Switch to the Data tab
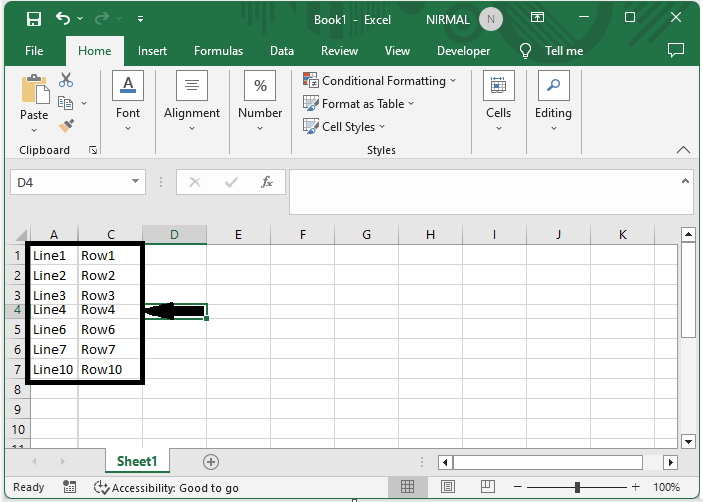Image resolution: width=703 pixels, height=502 pixels. (x=282, y=51)
